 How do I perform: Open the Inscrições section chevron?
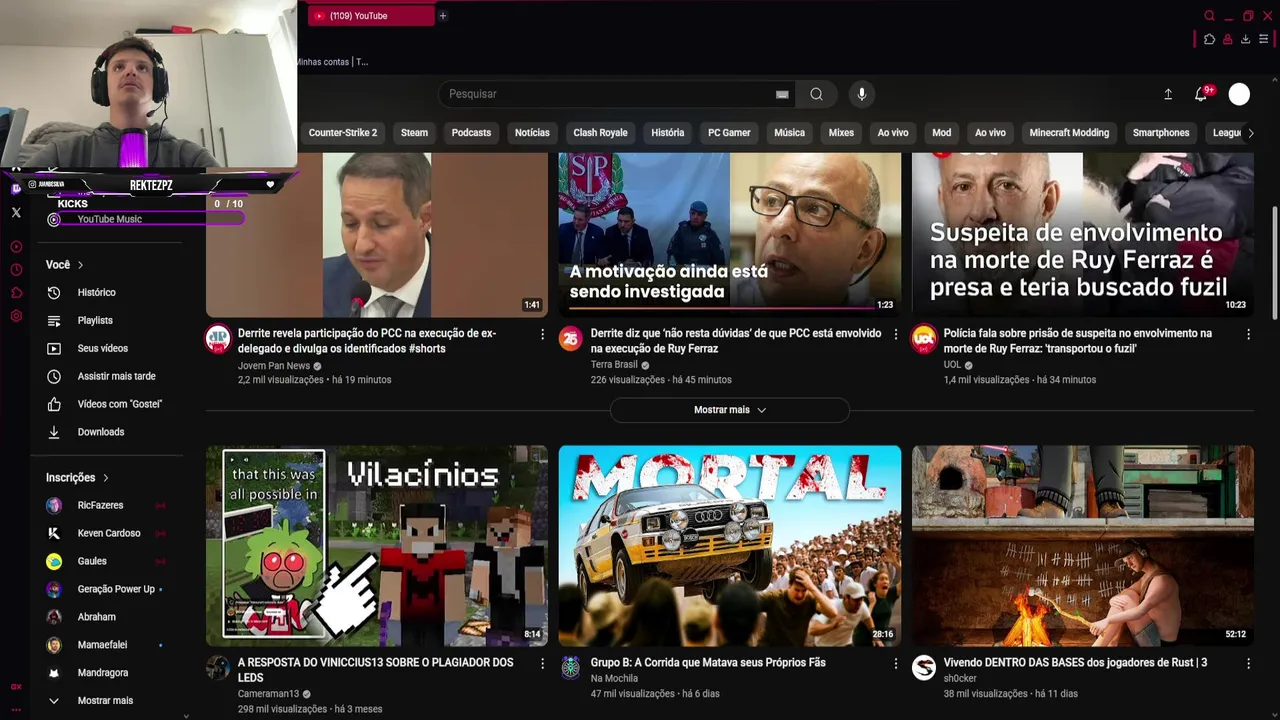coord(105,478)
